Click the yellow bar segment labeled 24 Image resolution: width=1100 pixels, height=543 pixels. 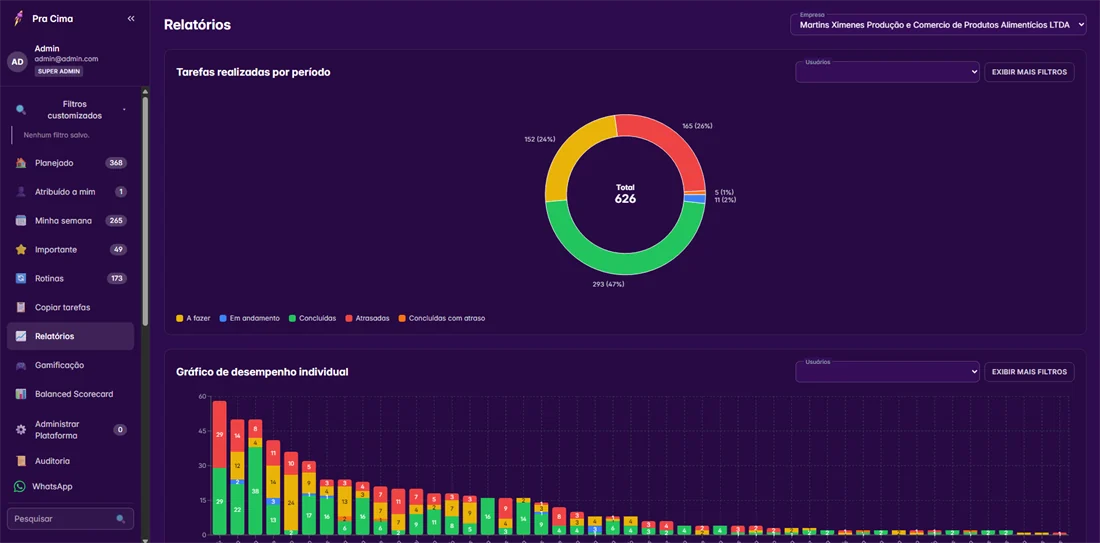[x=291, y=502]
